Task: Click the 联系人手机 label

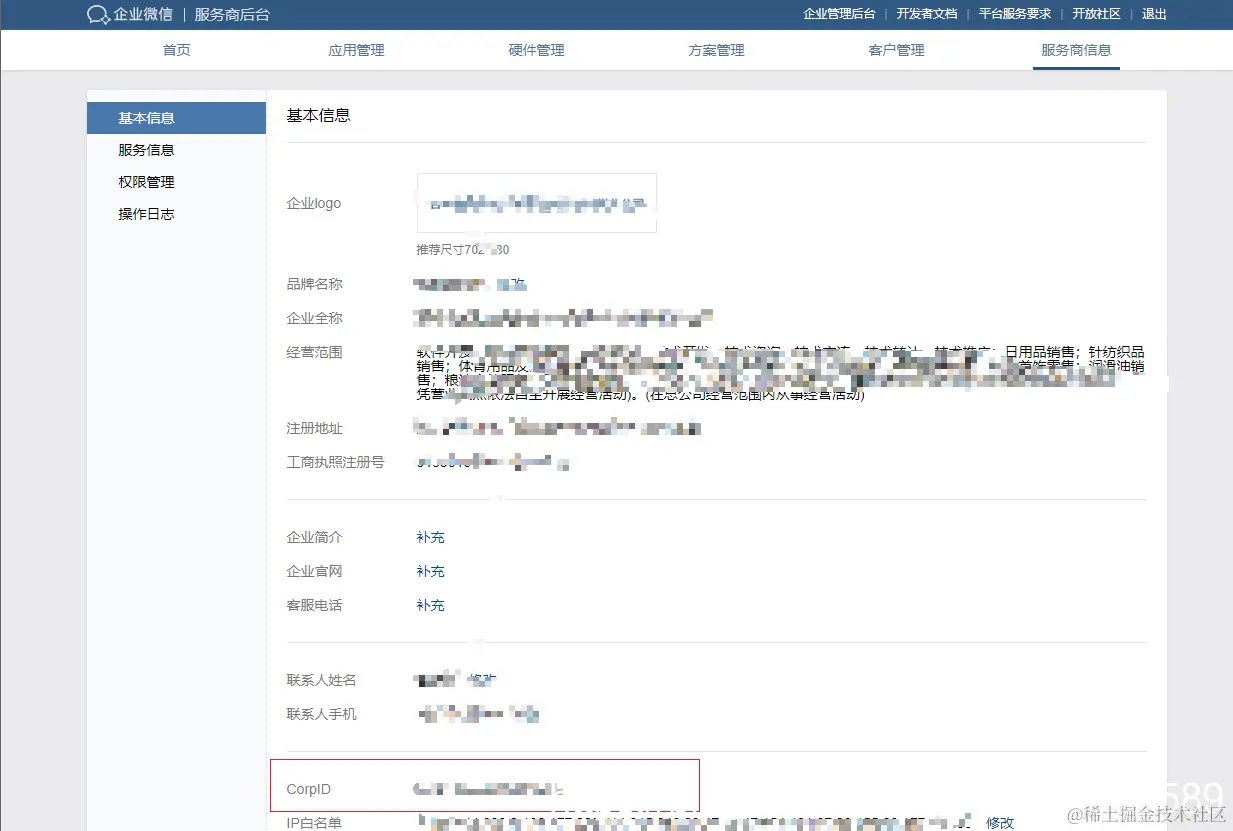Action: click(322, 715)
